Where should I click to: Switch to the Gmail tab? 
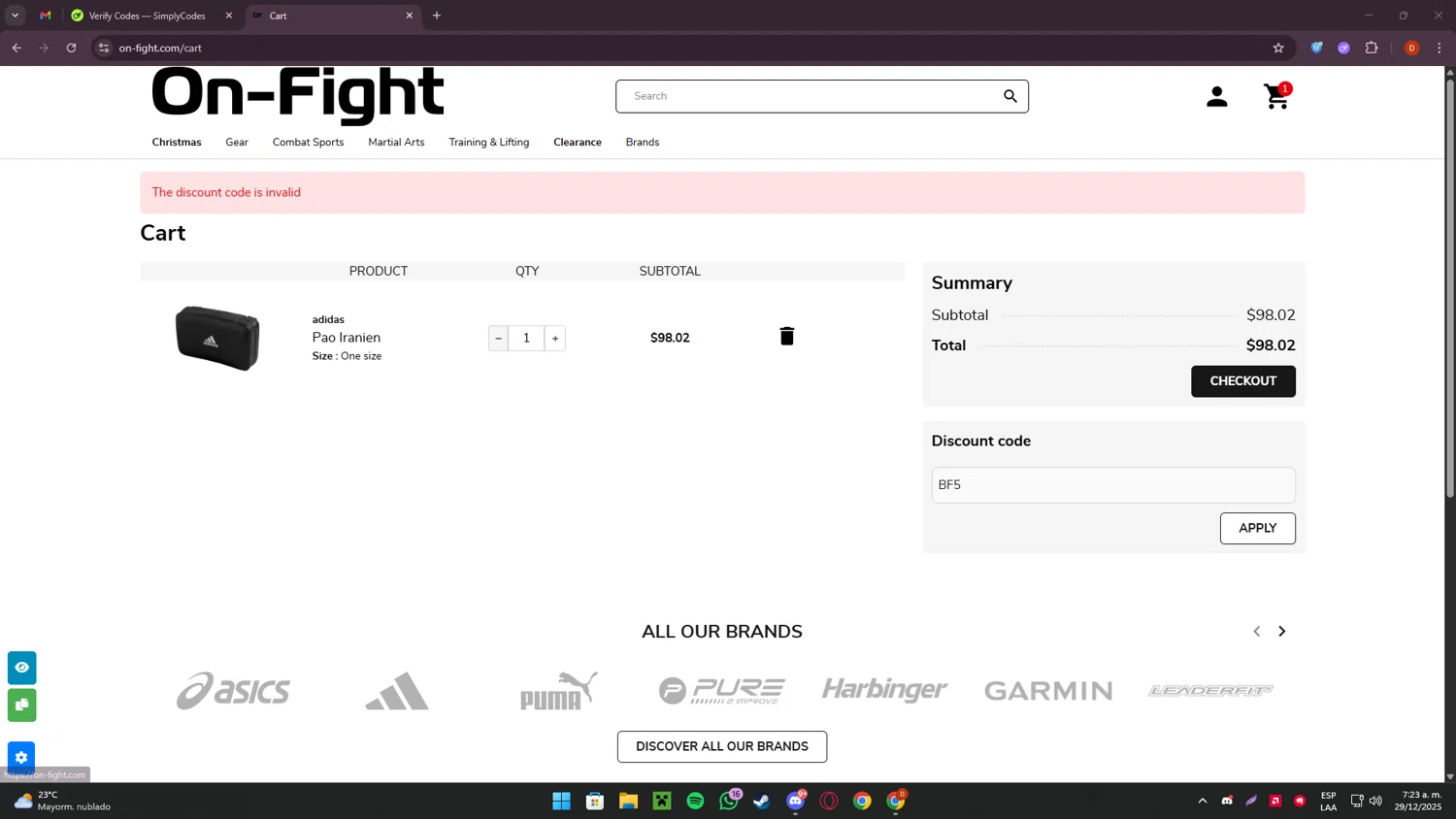46,16
